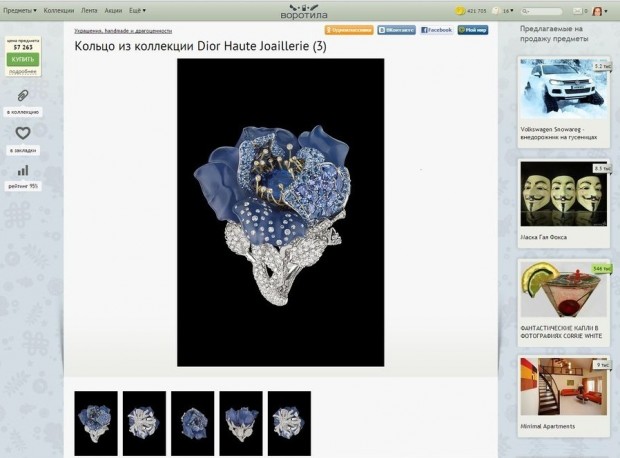Screen dimensions: 620x458
Task: Open the user avatar dropdown
Action: click(x=599, y=11)
